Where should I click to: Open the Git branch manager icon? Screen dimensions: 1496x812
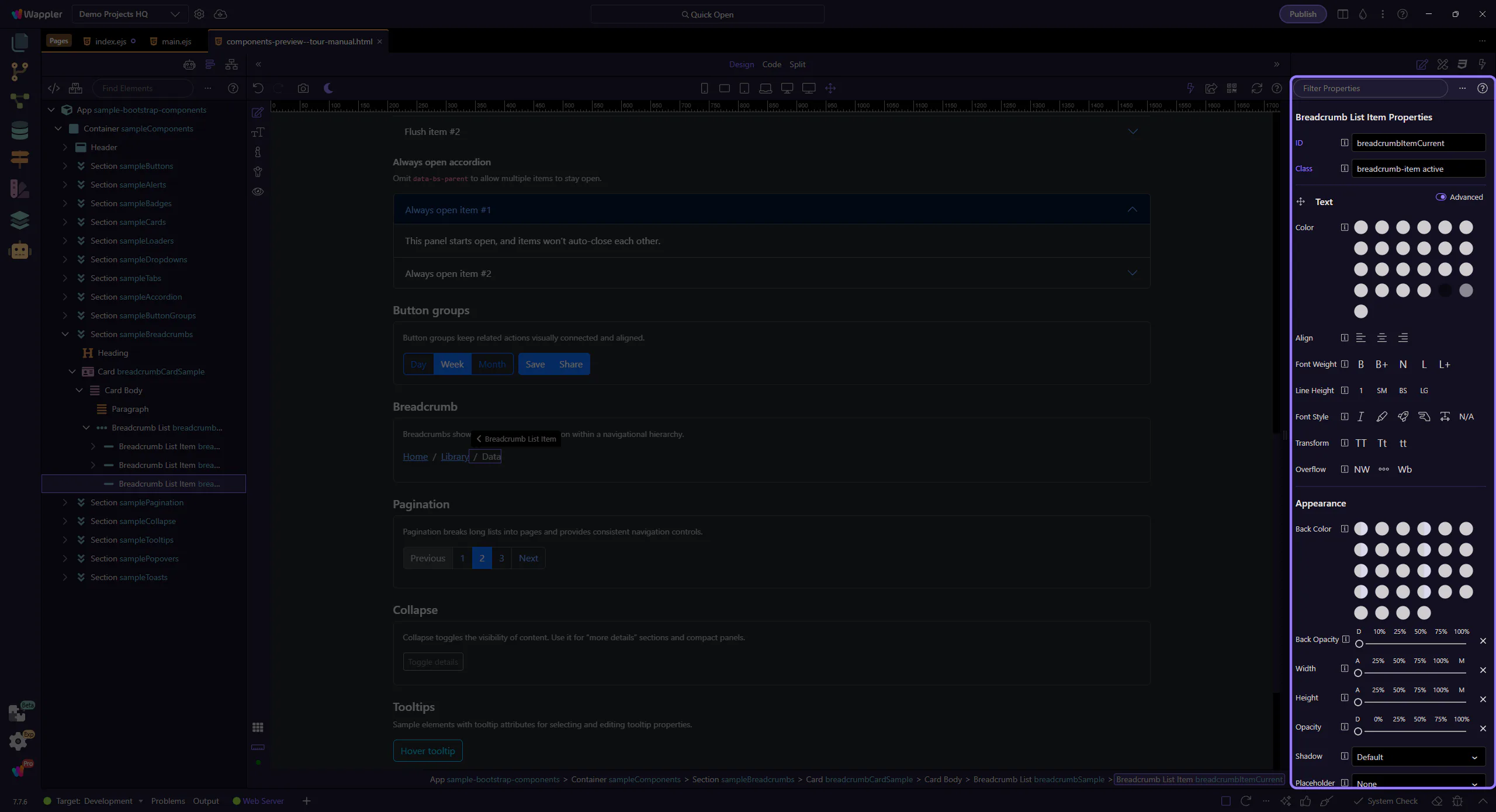[x=19, y=71]
